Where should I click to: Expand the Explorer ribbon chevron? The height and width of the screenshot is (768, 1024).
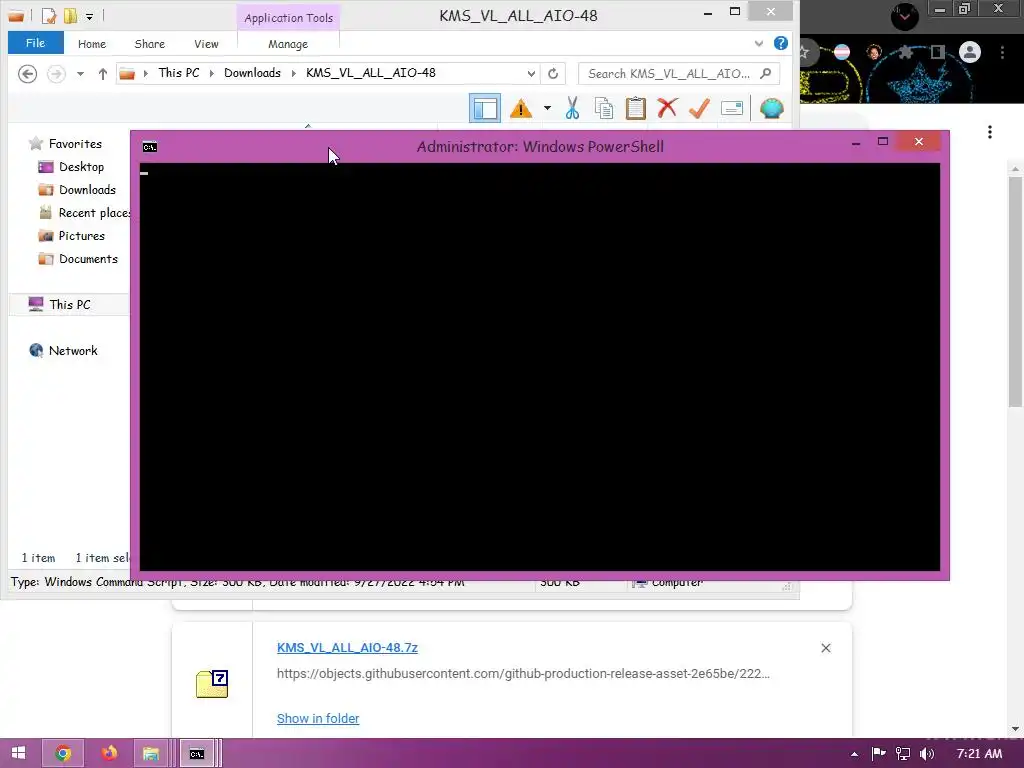tap(758, 44)
